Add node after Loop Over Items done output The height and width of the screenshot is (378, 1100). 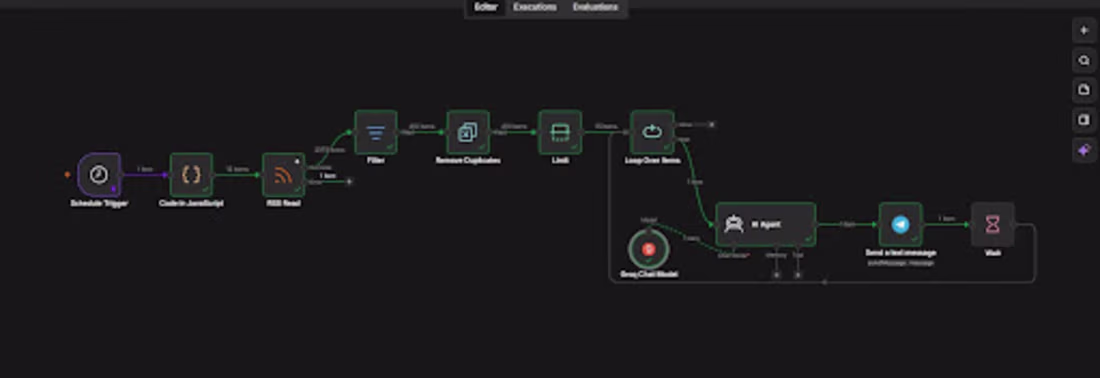pos(711,124)
